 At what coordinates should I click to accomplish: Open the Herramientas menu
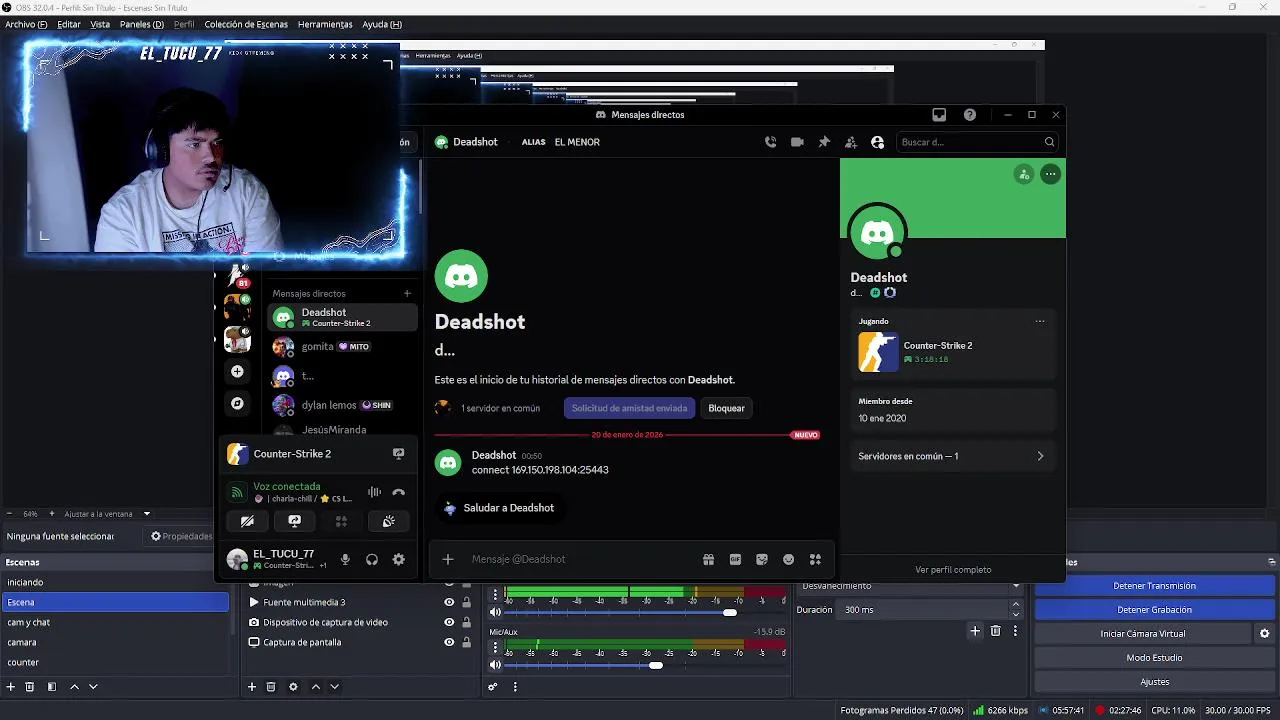tap(325, 24)
